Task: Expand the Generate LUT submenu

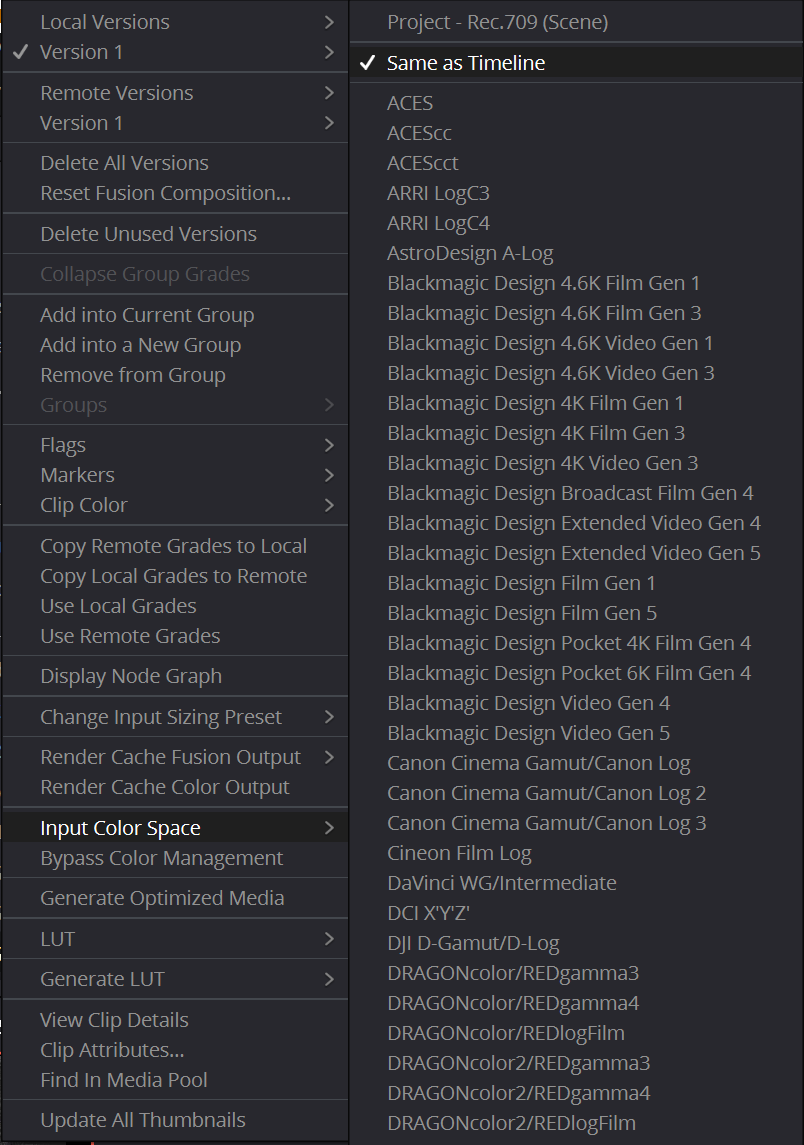Action: tap(175, 979)
